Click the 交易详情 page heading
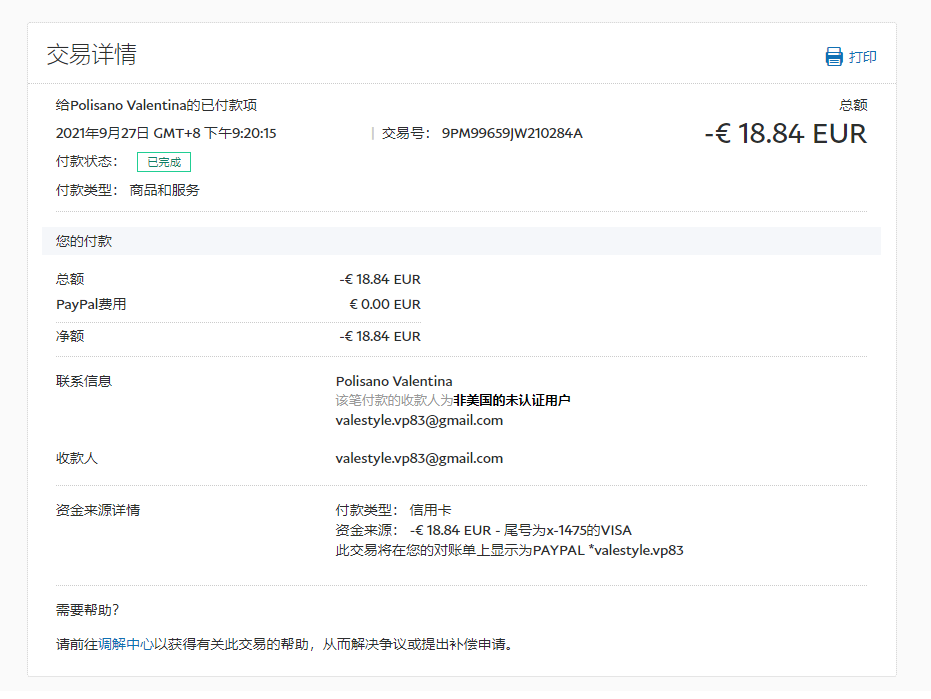The image size is (931, 699). 91,55
